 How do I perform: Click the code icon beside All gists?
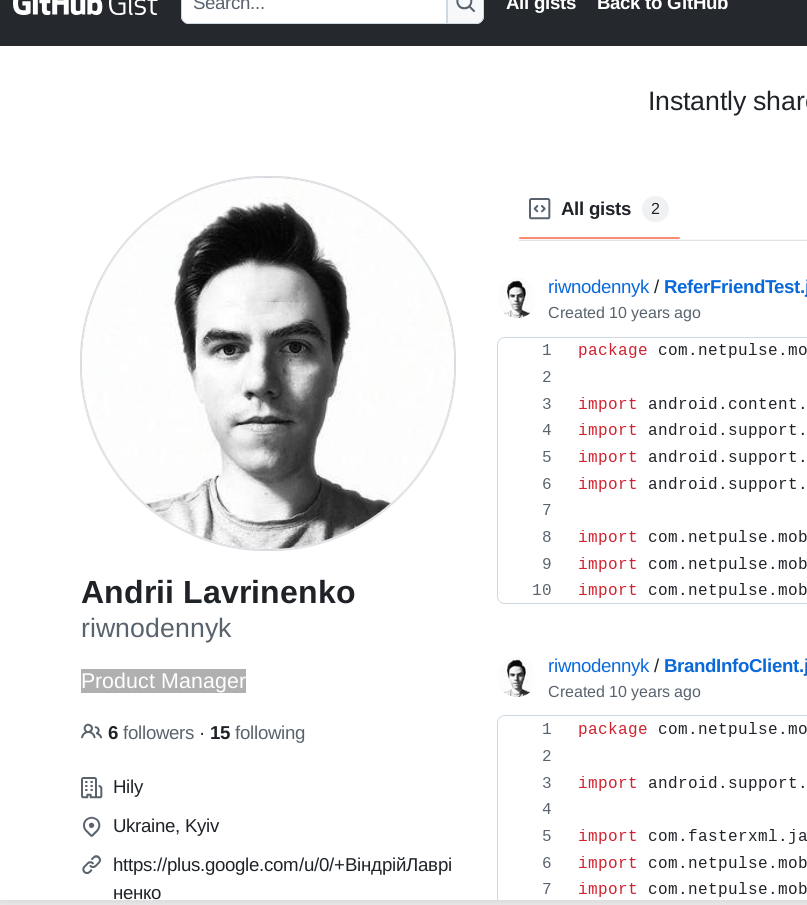pyautogui.click(x=539, y=209)
